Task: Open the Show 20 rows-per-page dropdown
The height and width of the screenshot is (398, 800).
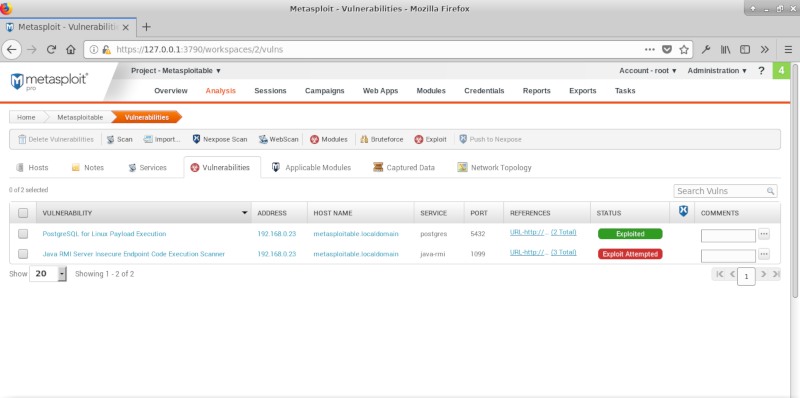Action: 48,273
